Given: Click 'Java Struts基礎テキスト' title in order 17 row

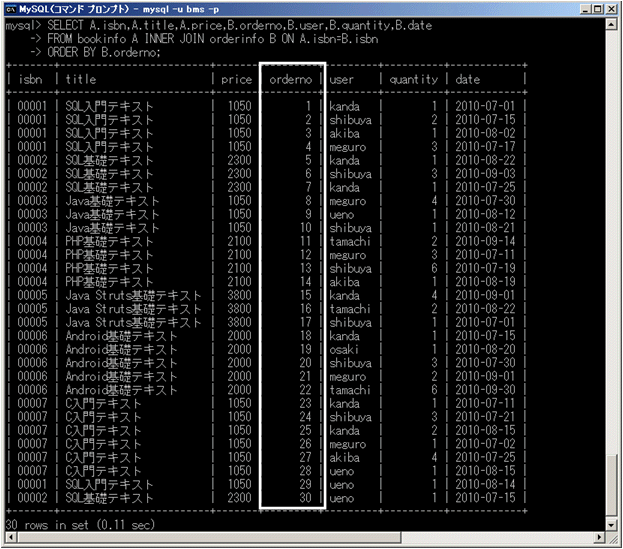Looking at the screenshot, I should (x=134, y=322).
